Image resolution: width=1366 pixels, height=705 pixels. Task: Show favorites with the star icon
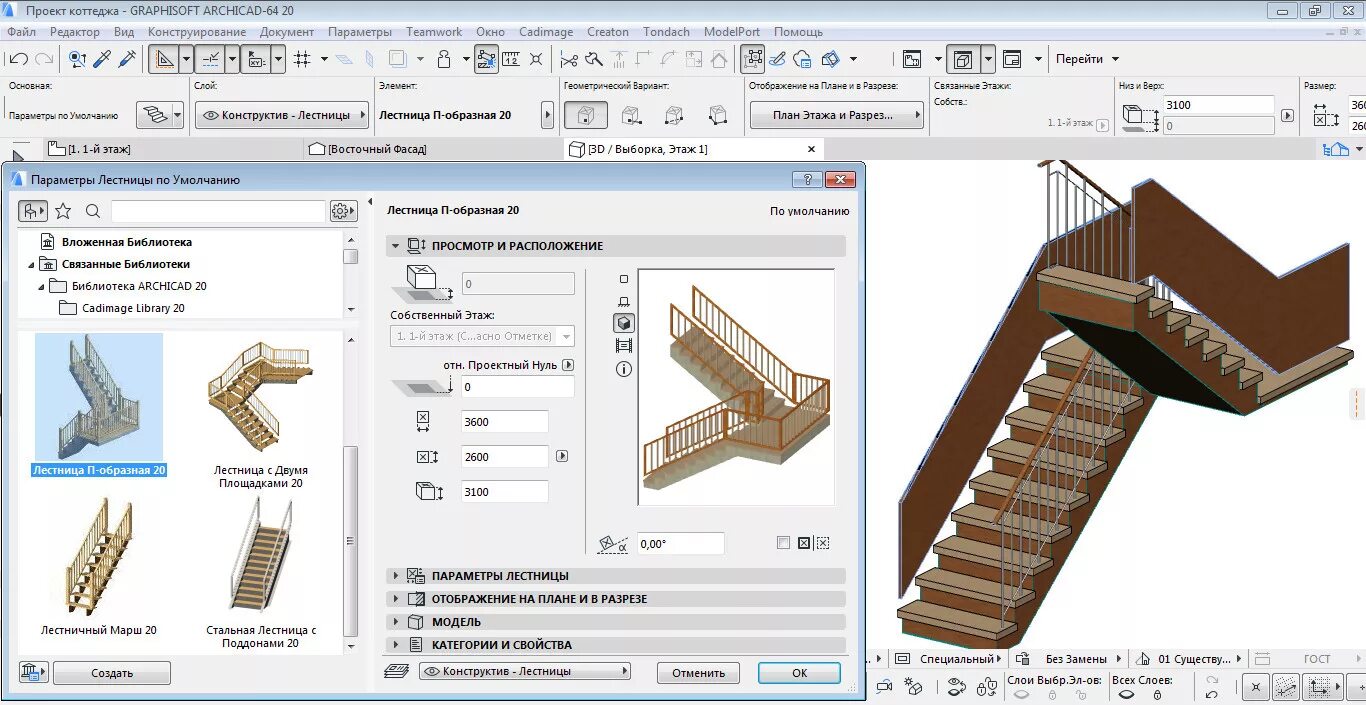[x=63, y=211]
